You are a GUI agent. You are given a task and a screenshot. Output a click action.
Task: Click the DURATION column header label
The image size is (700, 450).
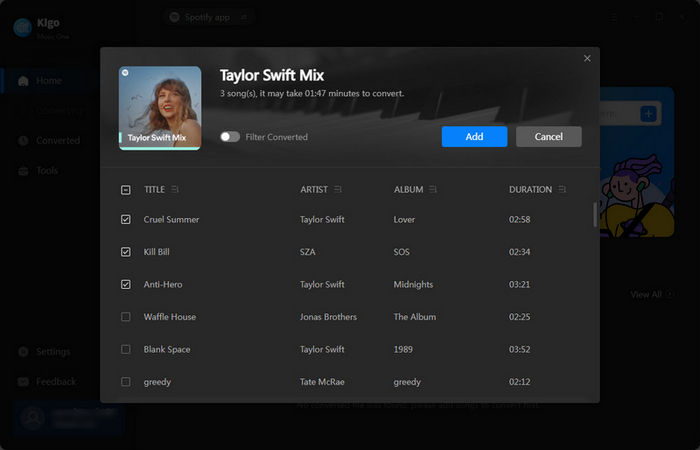tap(530, 189)
